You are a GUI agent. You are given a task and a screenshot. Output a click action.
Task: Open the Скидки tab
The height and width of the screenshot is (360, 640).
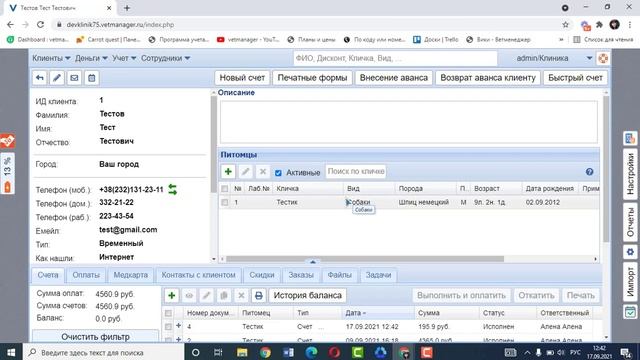pyautogui.click(x=262, y=275)
